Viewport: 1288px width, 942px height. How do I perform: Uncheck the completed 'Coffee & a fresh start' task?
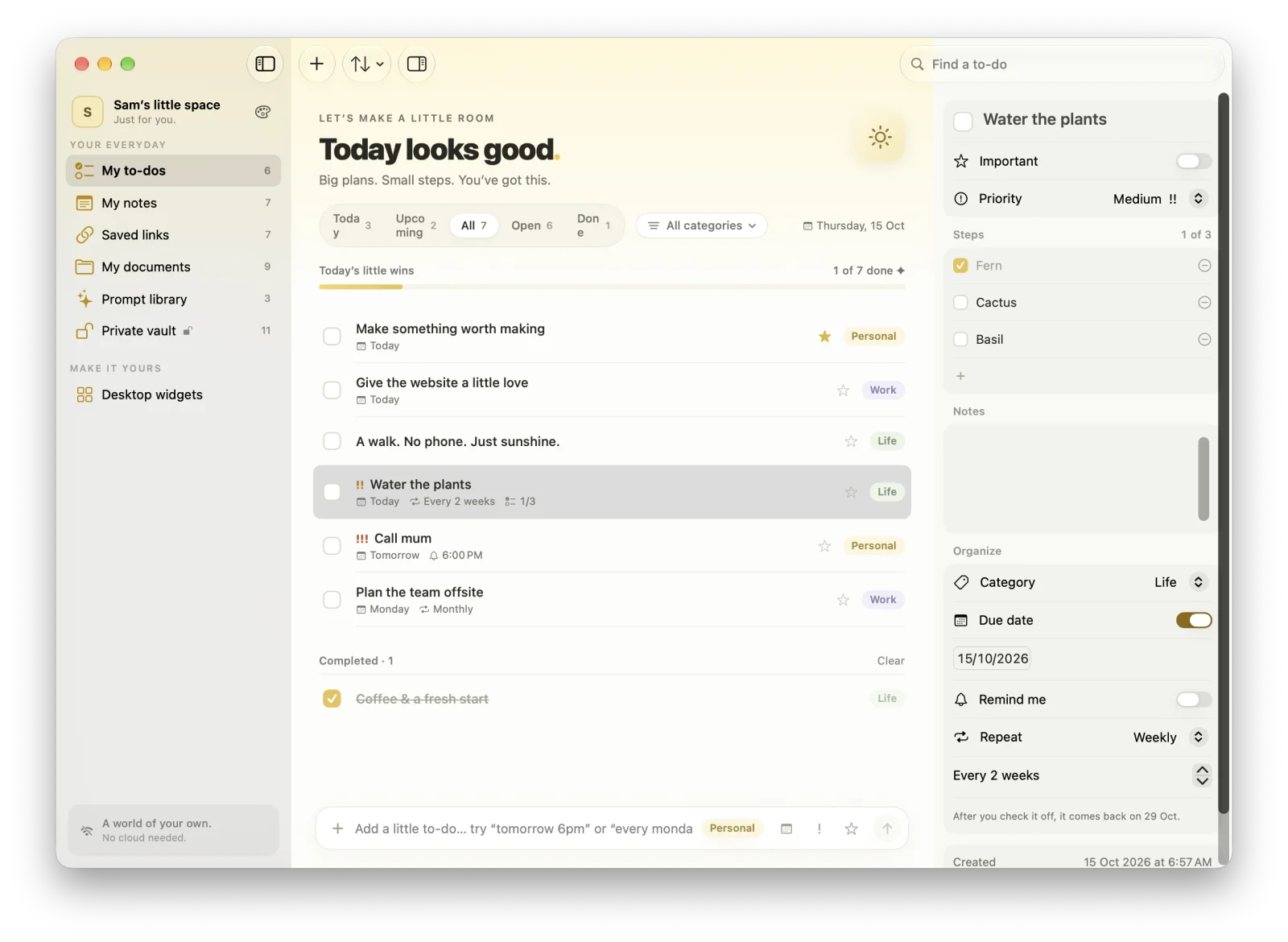[x=332, y=699]
